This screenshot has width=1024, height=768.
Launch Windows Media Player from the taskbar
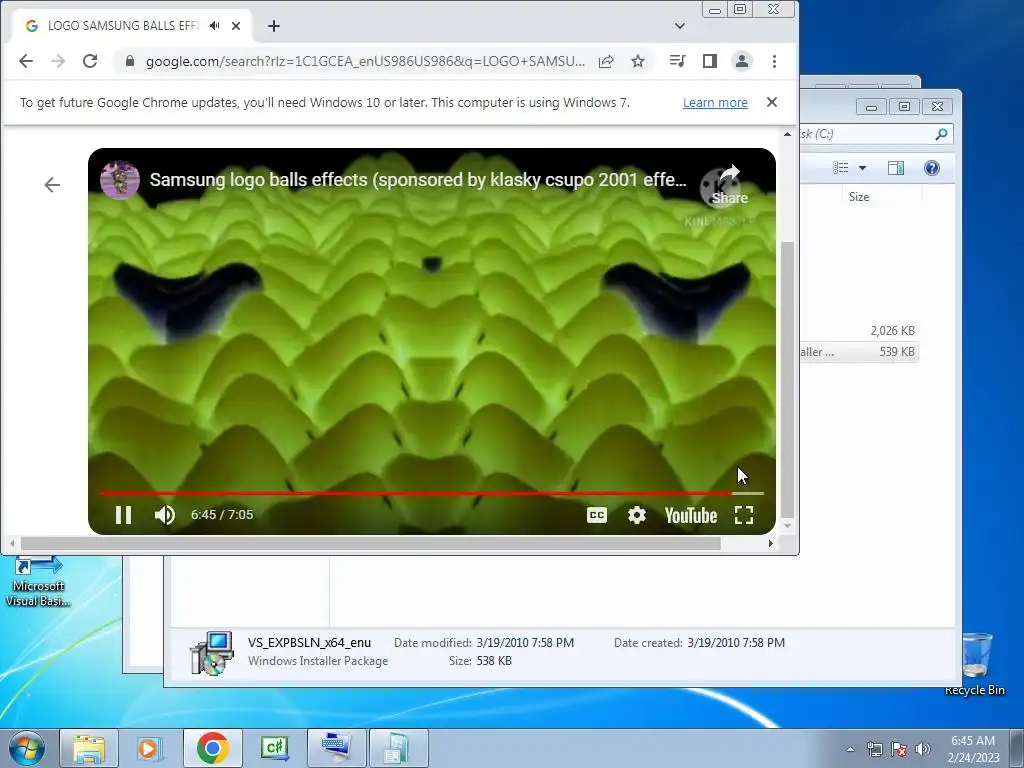pos(150,748)
